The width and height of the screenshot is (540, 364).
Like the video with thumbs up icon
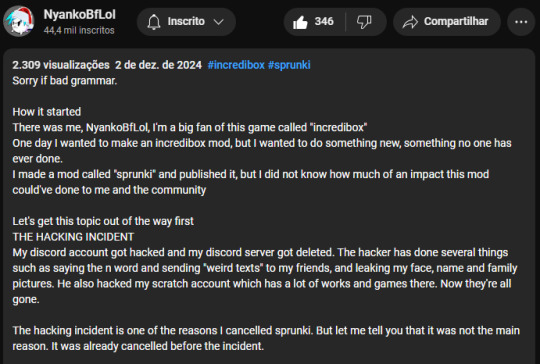(300, 22)
